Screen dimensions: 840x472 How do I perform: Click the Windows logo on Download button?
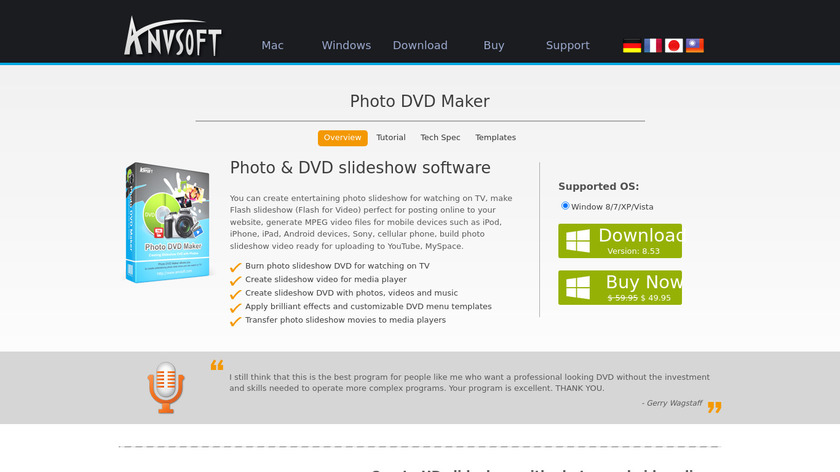578,241
